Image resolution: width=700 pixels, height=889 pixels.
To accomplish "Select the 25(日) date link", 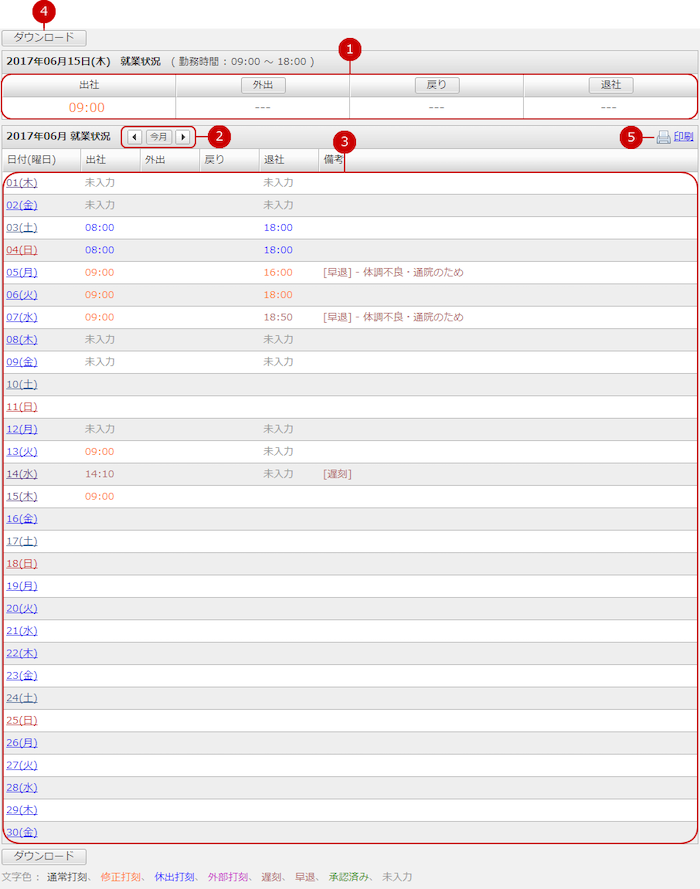I will [22, 720].
